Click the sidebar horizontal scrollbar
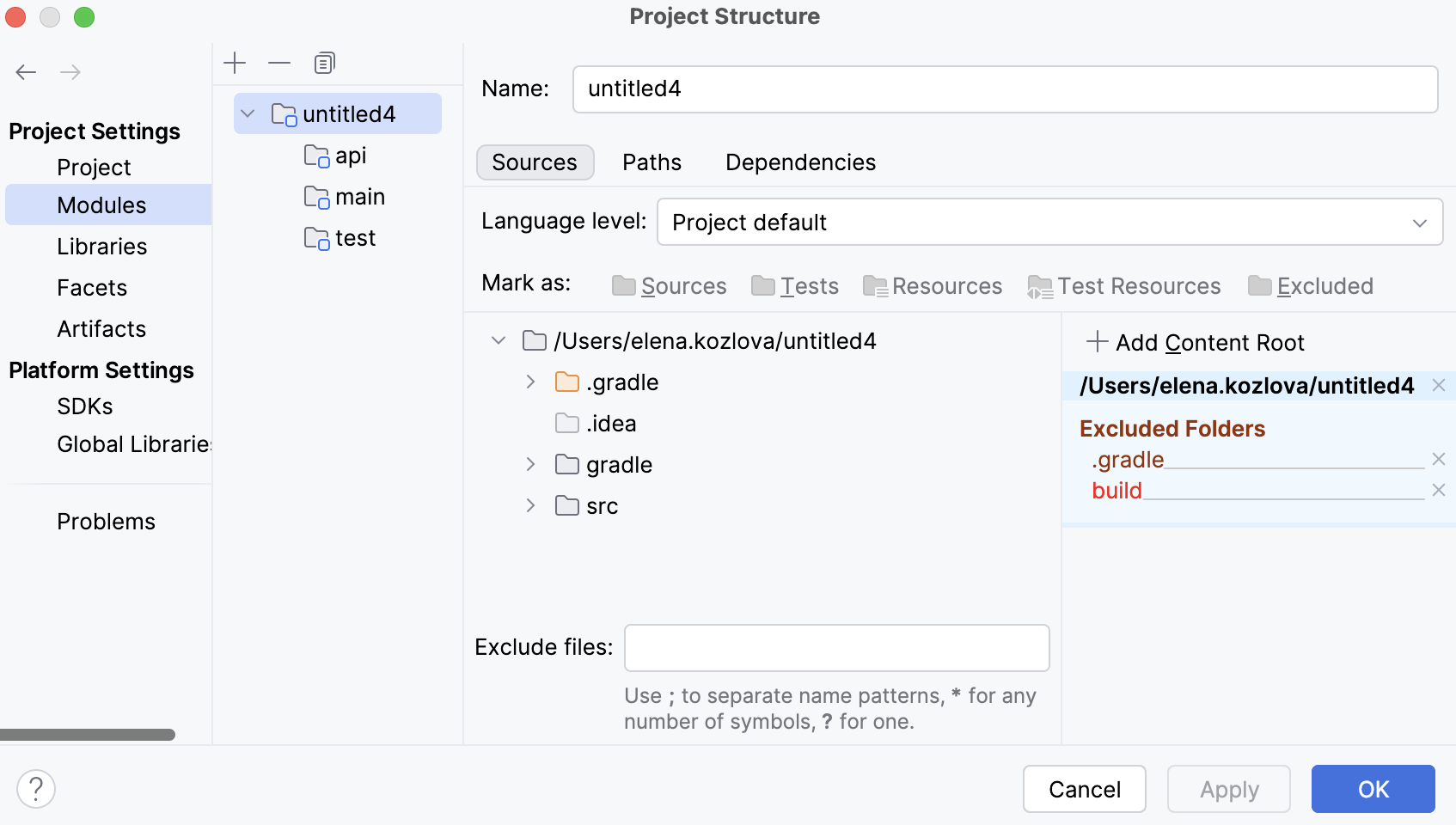The height and width of the screenshot is (825, 1456). pos(87,735)
